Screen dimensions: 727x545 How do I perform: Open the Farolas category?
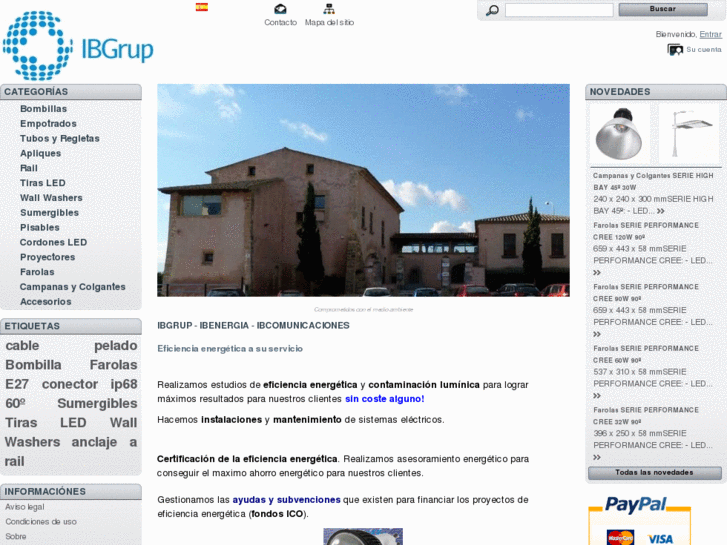[37, 272]
